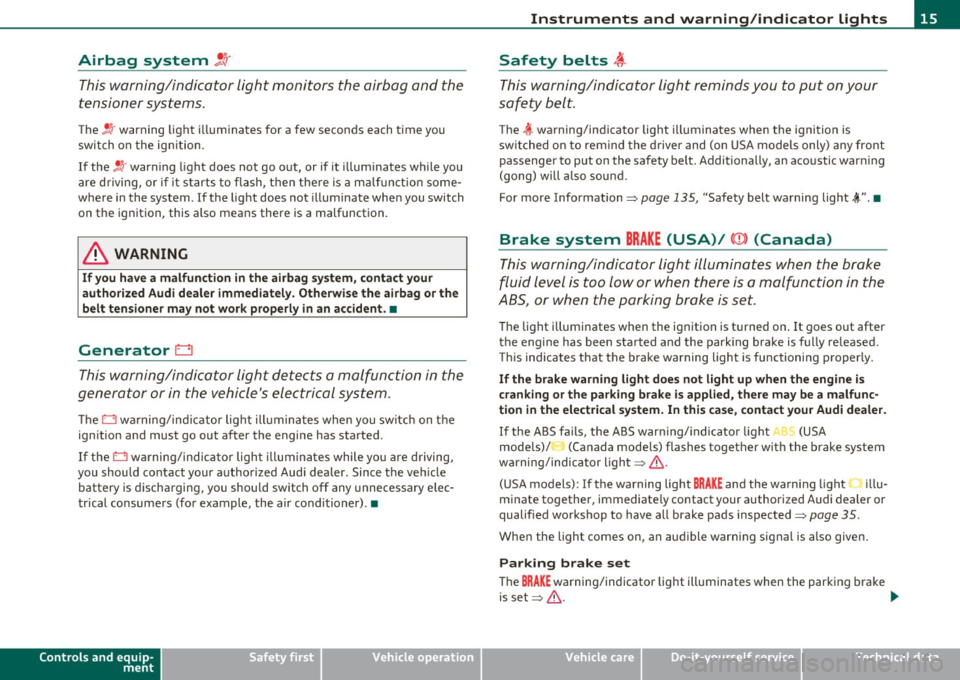Viewport: 960px width, 680px height.
Task: Click the WARNING label in the warning box
Action: (151, 253)
